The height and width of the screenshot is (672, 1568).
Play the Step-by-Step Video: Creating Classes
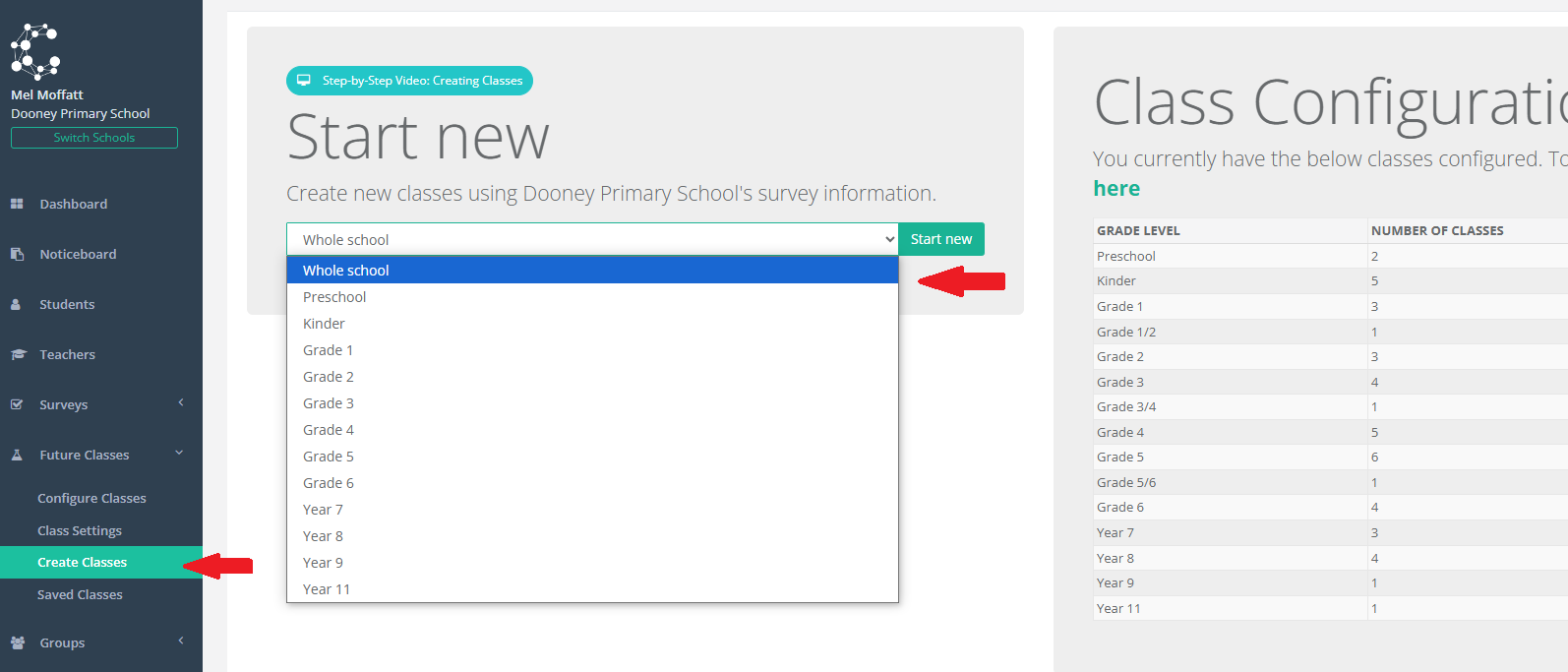pos(409,81)
